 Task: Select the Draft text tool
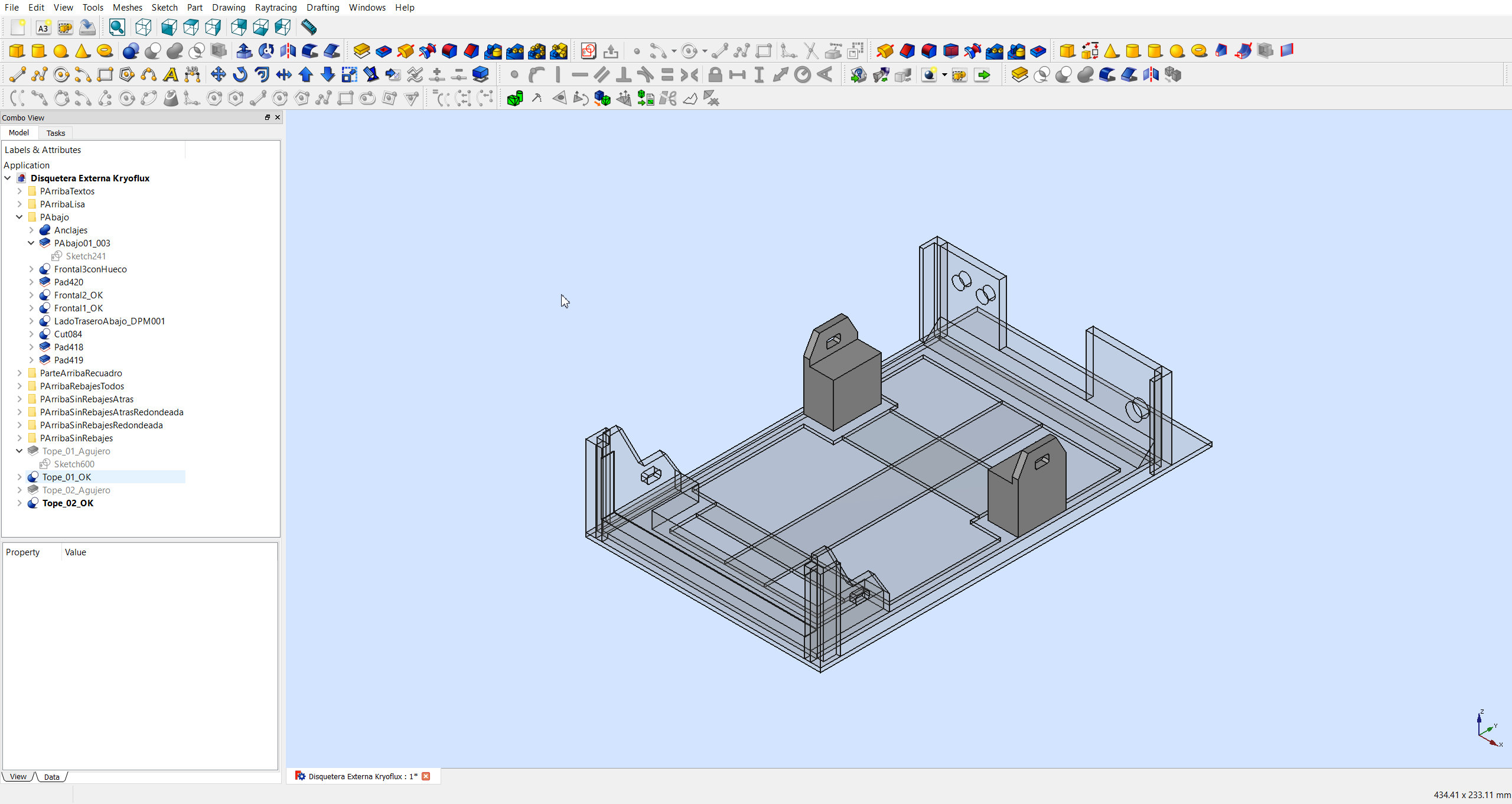[171, 75]
